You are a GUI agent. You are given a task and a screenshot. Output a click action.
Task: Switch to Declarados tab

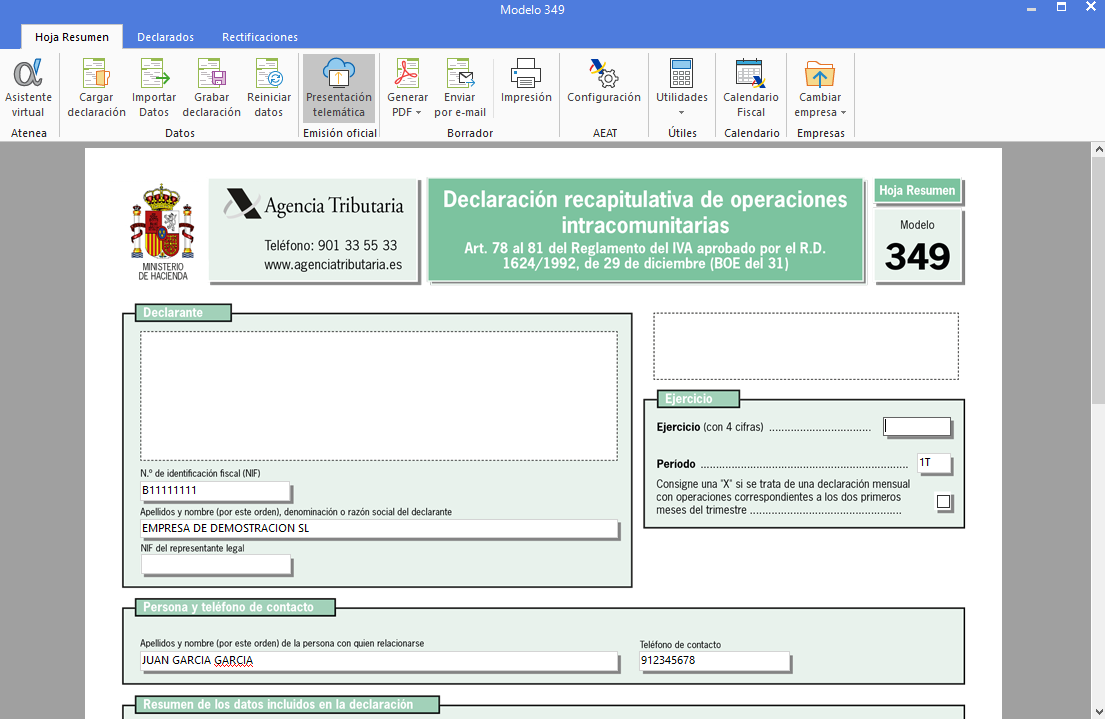pyautogui.click(x=166, y=37)
